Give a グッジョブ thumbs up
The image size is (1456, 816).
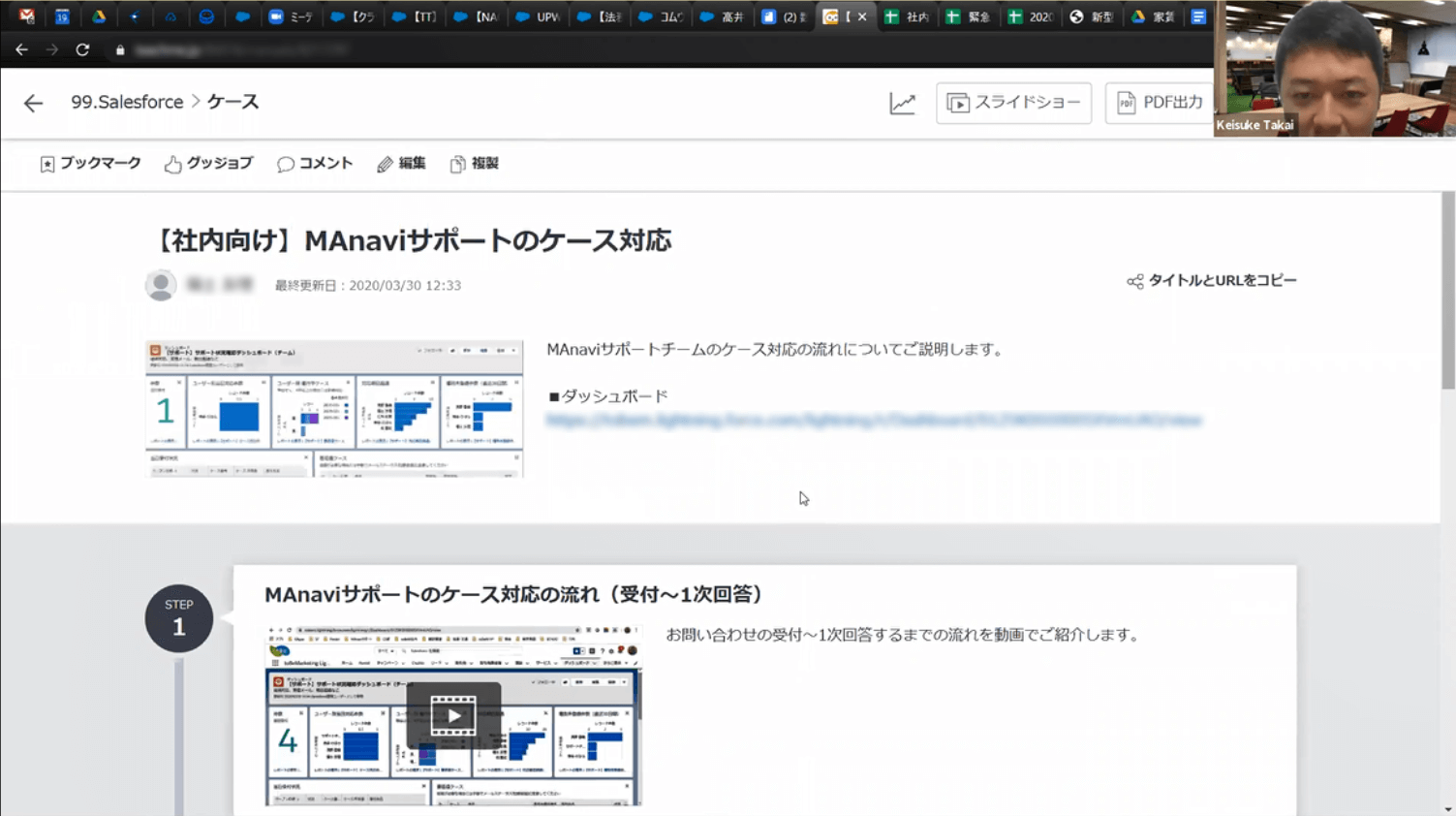coord(208,164)
